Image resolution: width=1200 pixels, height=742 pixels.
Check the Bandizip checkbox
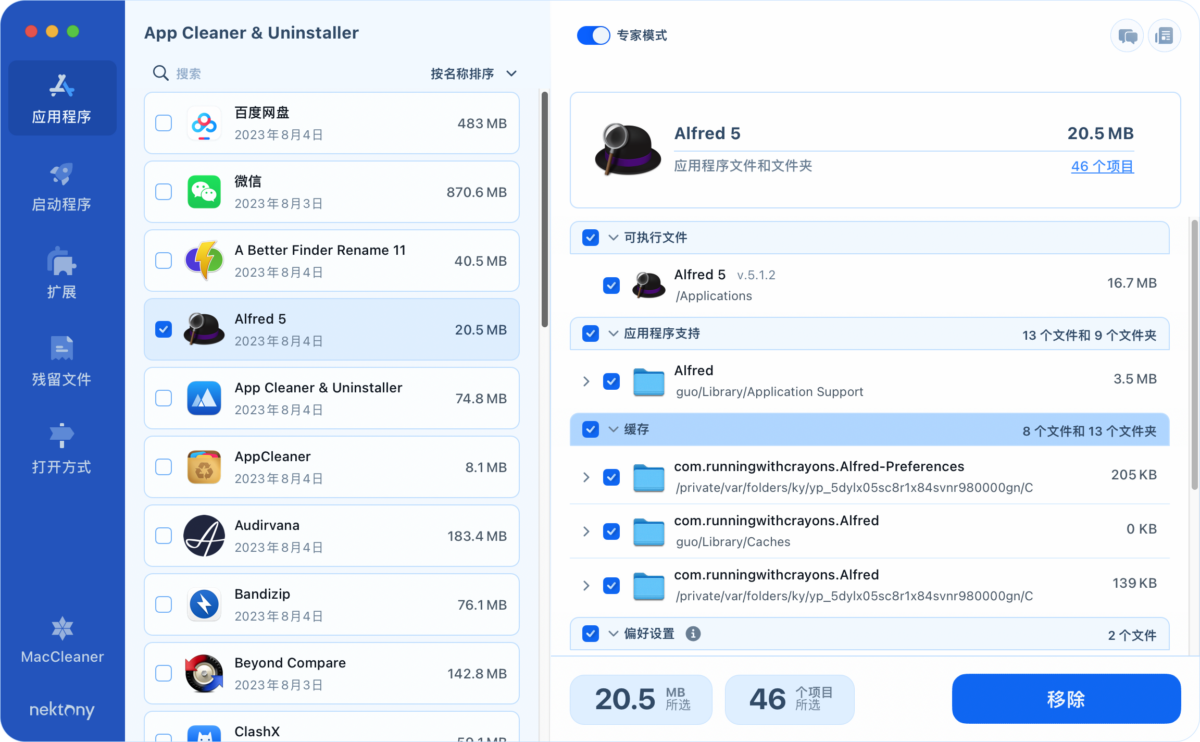163,605
